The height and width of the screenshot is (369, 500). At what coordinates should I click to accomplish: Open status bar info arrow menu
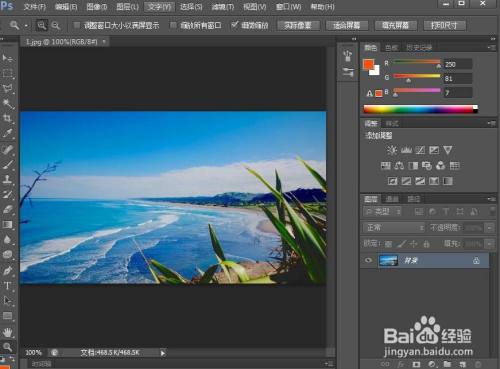click(x=163, y=353)
